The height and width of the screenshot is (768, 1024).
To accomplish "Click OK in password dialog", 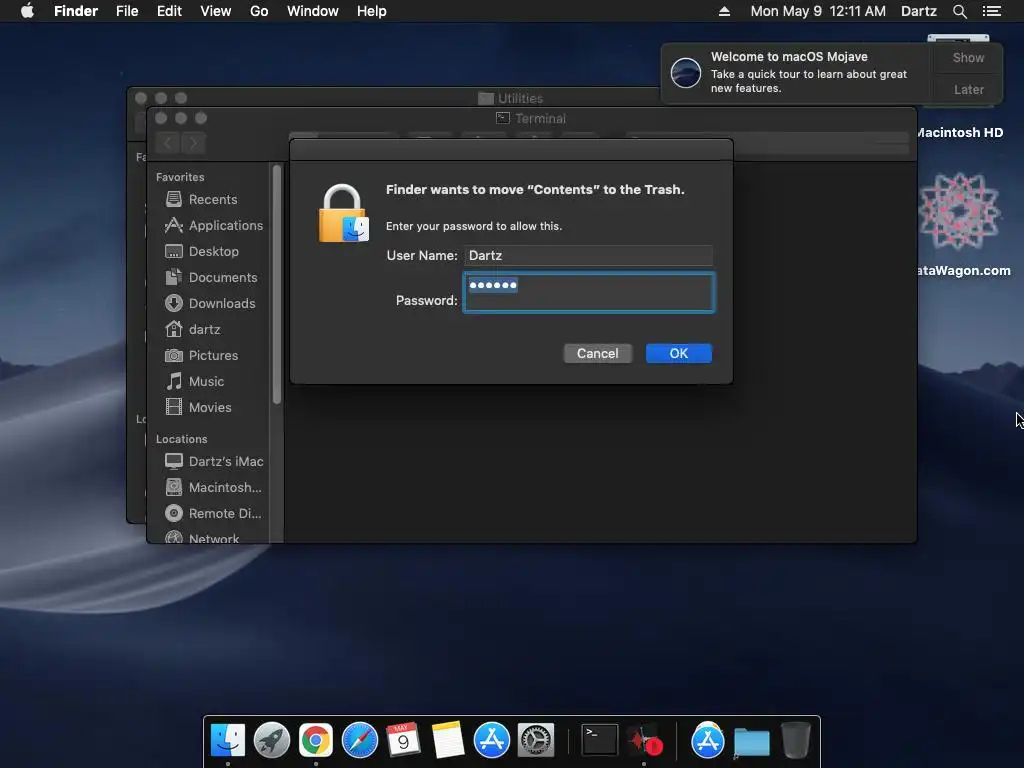I will pyautogui.click(x=679, y=353).
